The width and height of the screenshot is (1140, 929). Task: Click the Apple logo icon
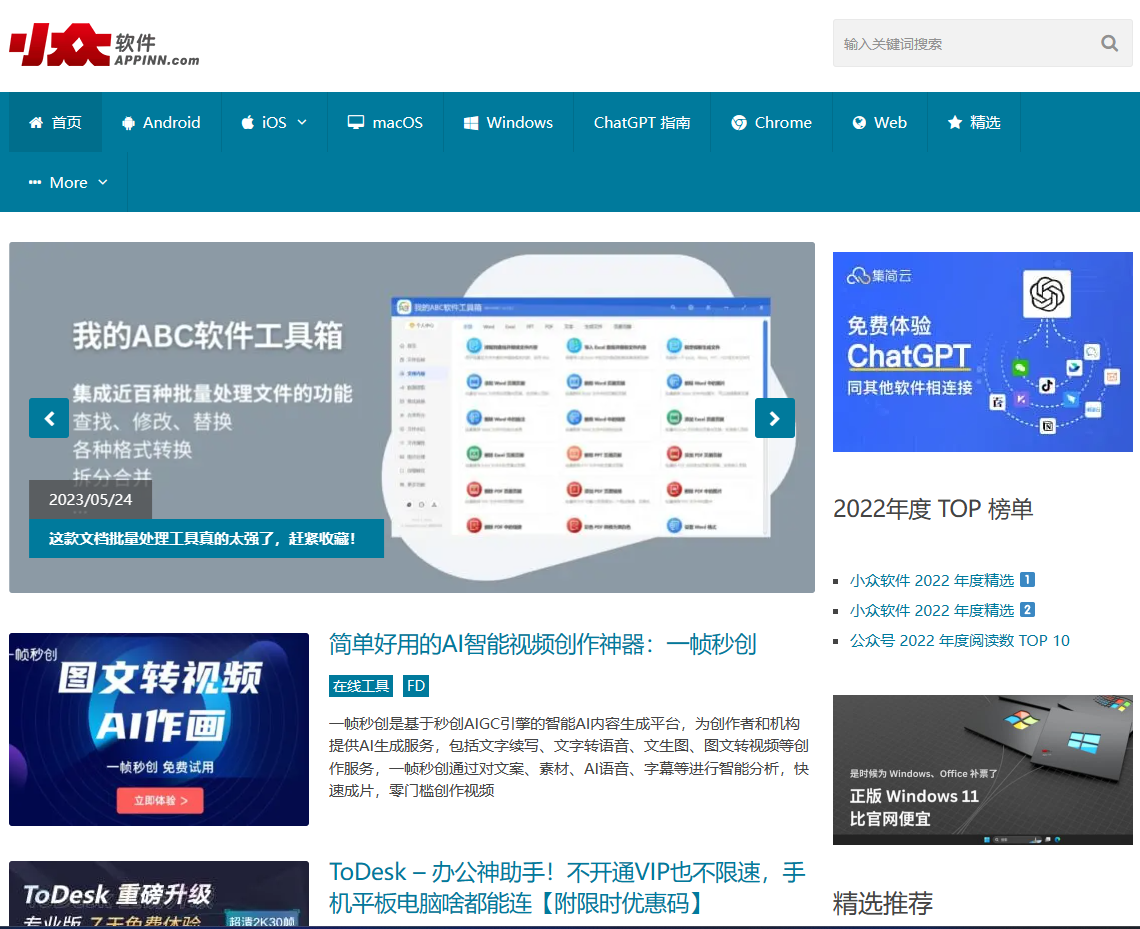tap(248, 122)
